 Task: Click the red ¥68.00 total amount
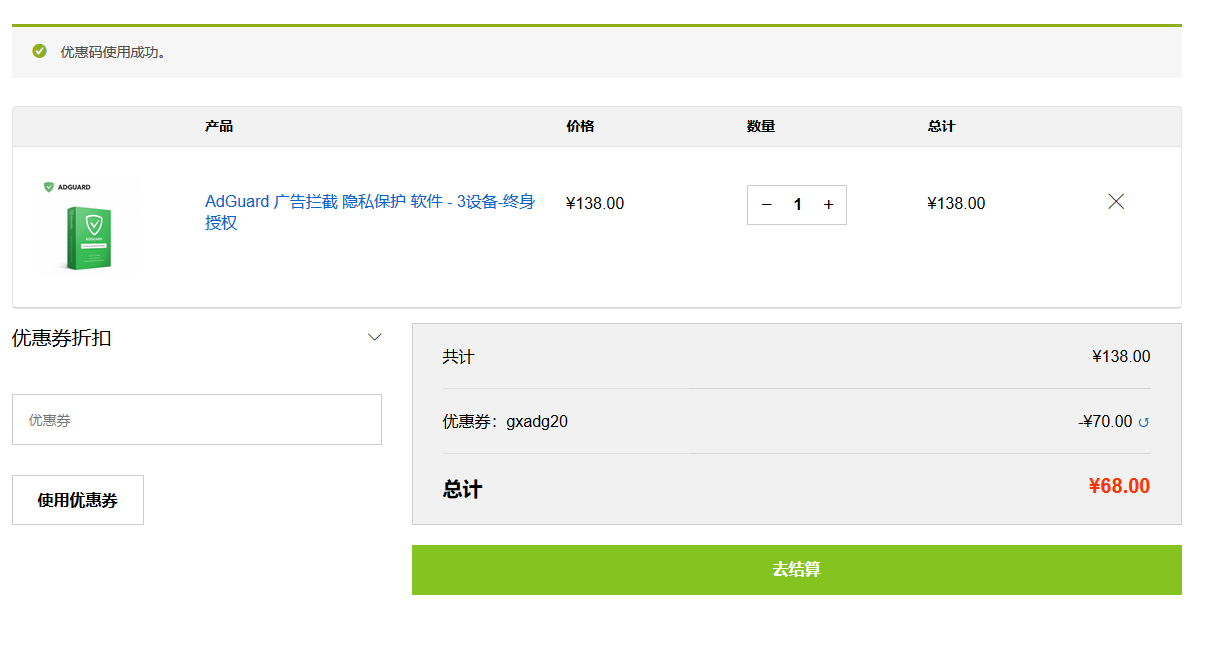point(1119,487)
